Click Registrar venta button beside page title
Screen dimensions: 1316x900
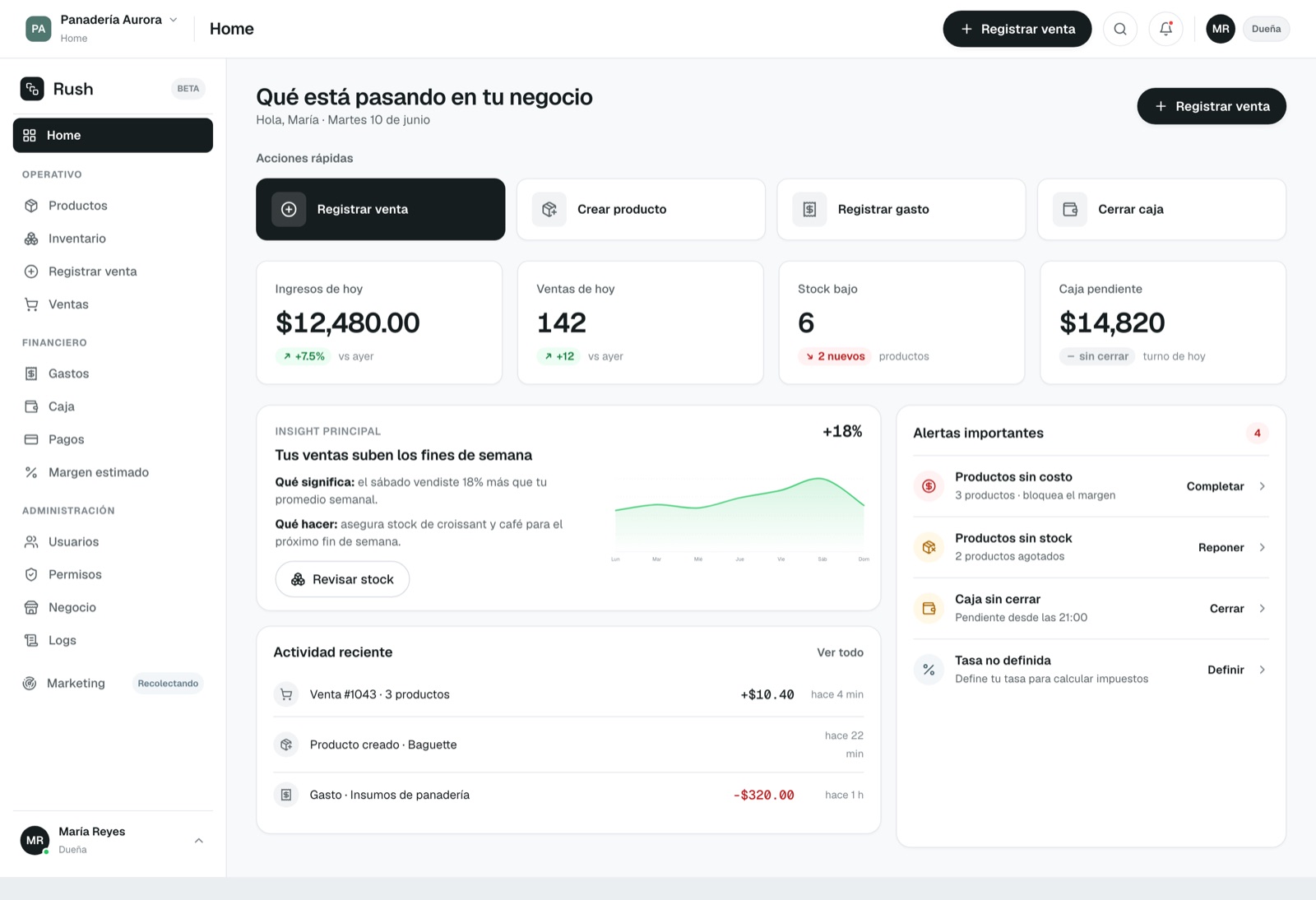coord(1212,106)
